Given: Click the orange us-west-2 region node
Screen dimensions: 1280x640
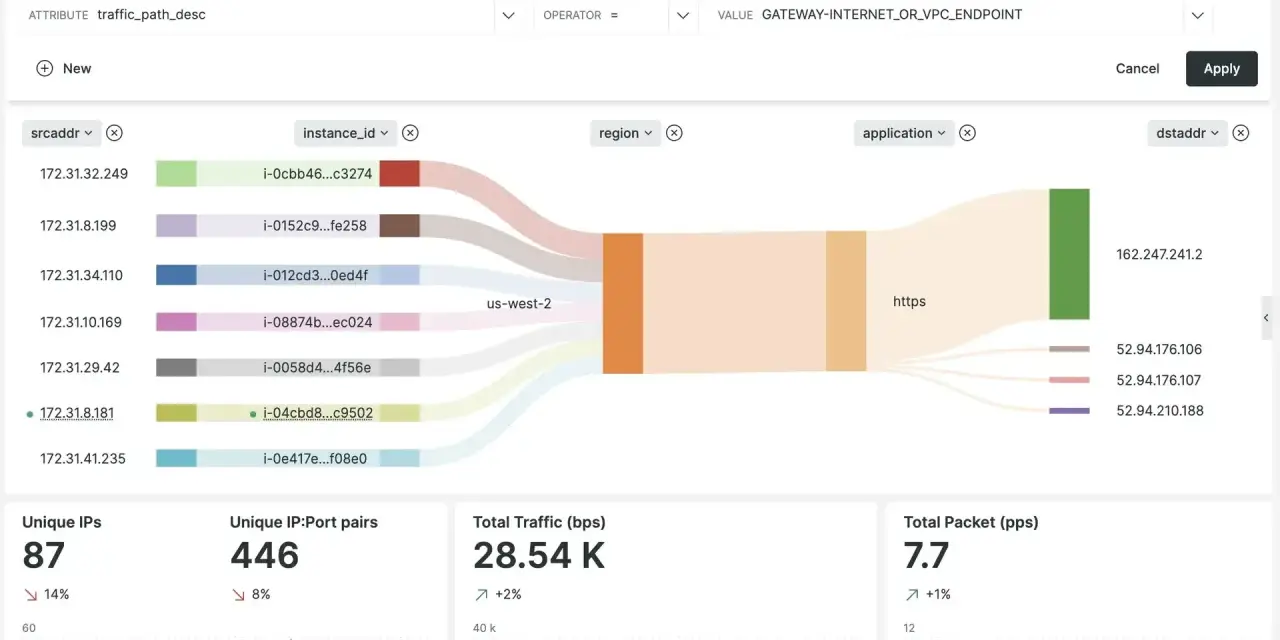Looking at the screenshot, I should tap(623, 303).
